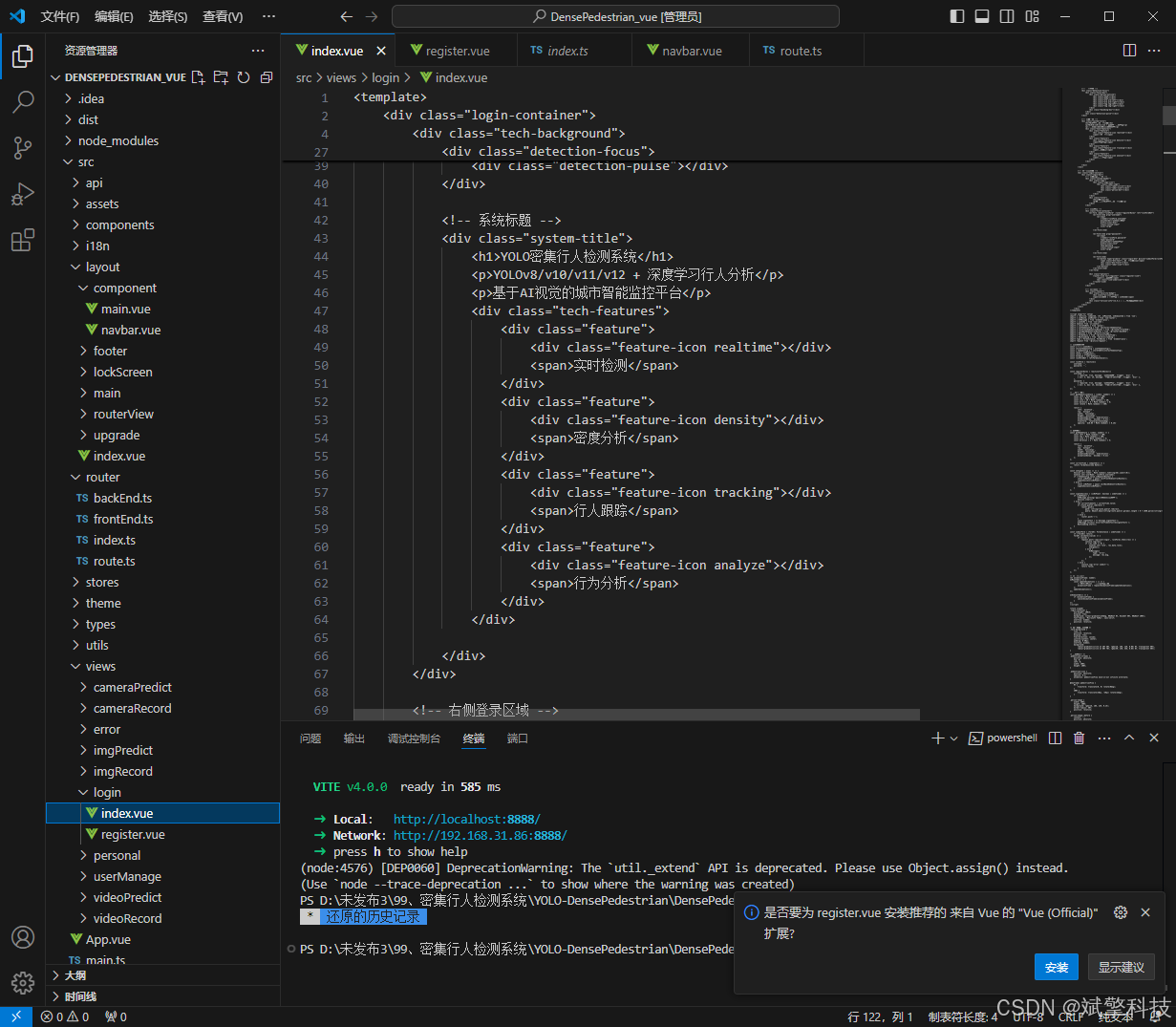1176x1027 pixels.
Task: Open explorer panel more actions menu
Action: [258, 51]
